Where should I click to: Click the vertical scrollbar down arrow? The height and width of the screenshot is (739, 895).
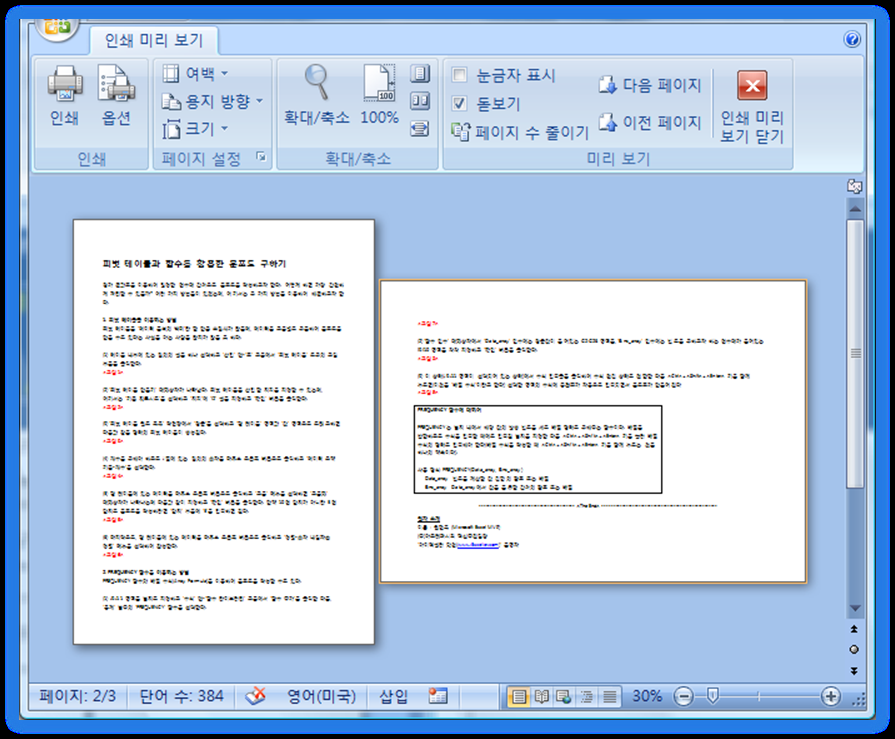(854, 608)
